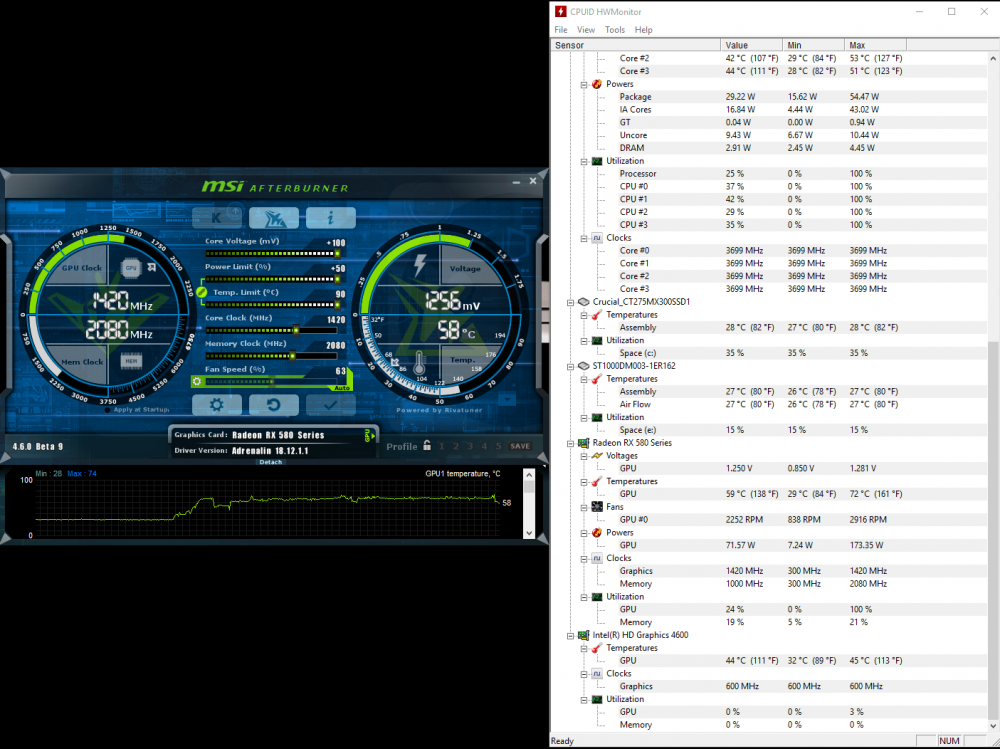Click the Radeon Utilization icon
The image size is (1000, 749).
[x=597, y=597]
